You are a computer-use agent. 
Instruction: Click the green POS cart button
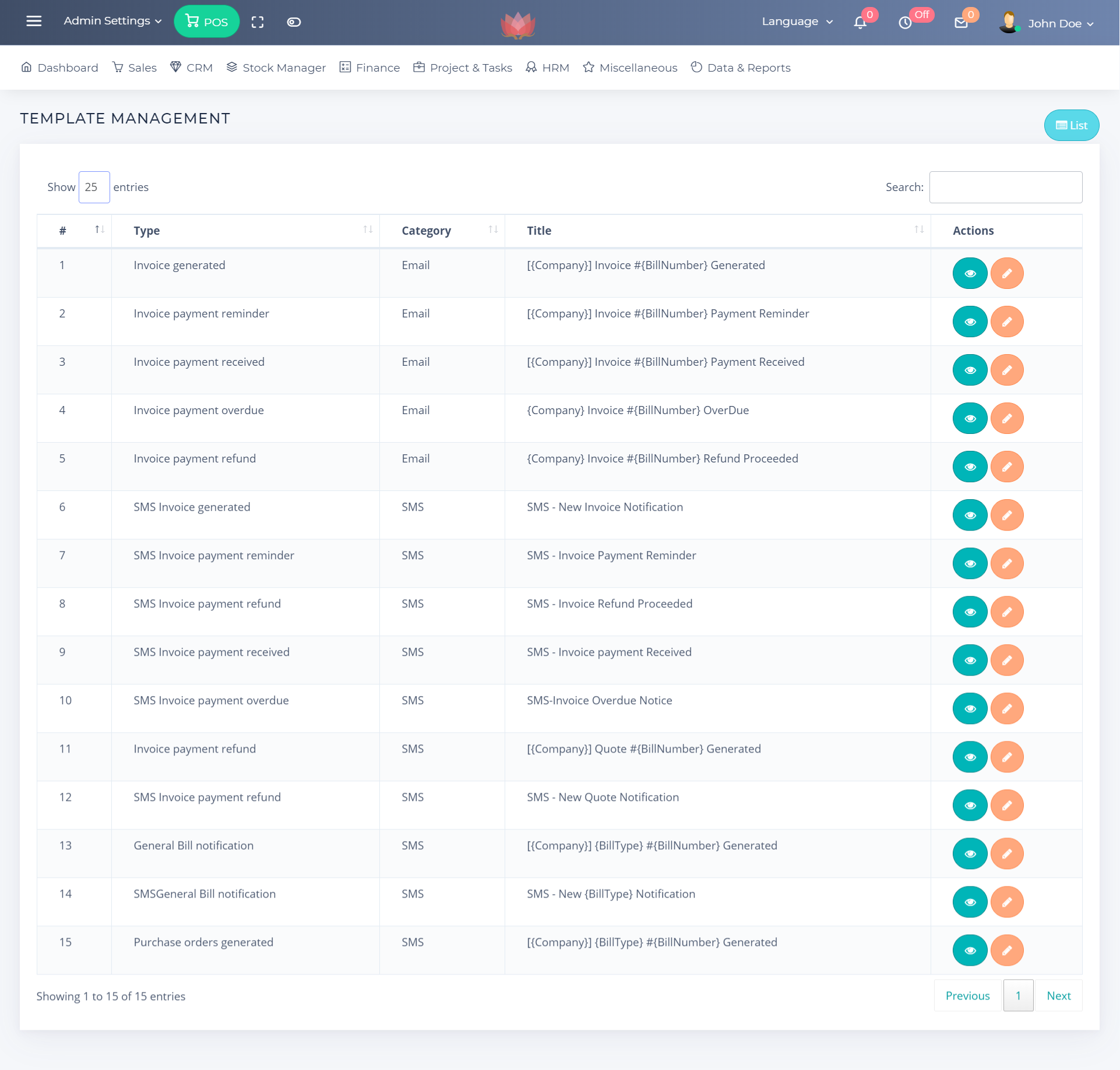coord(206,22)
